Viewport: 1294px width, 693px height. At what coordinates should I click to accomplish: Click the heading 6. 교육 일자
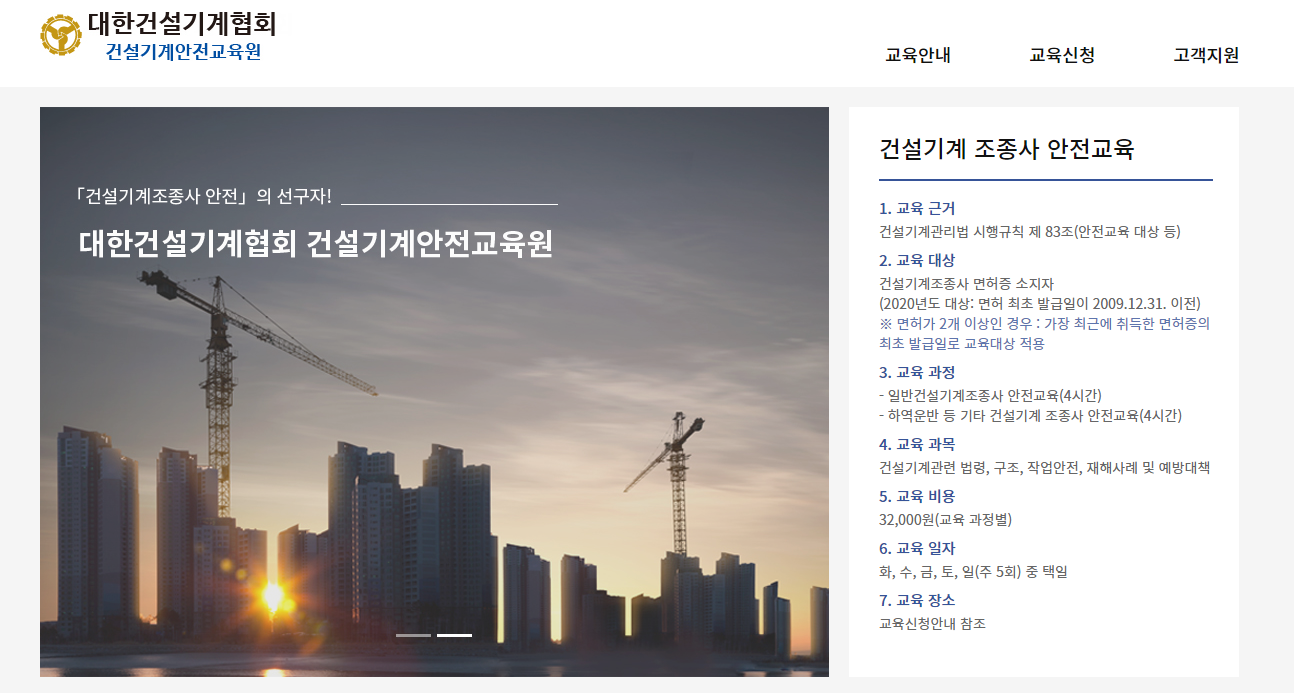click(x=917, y=548)
